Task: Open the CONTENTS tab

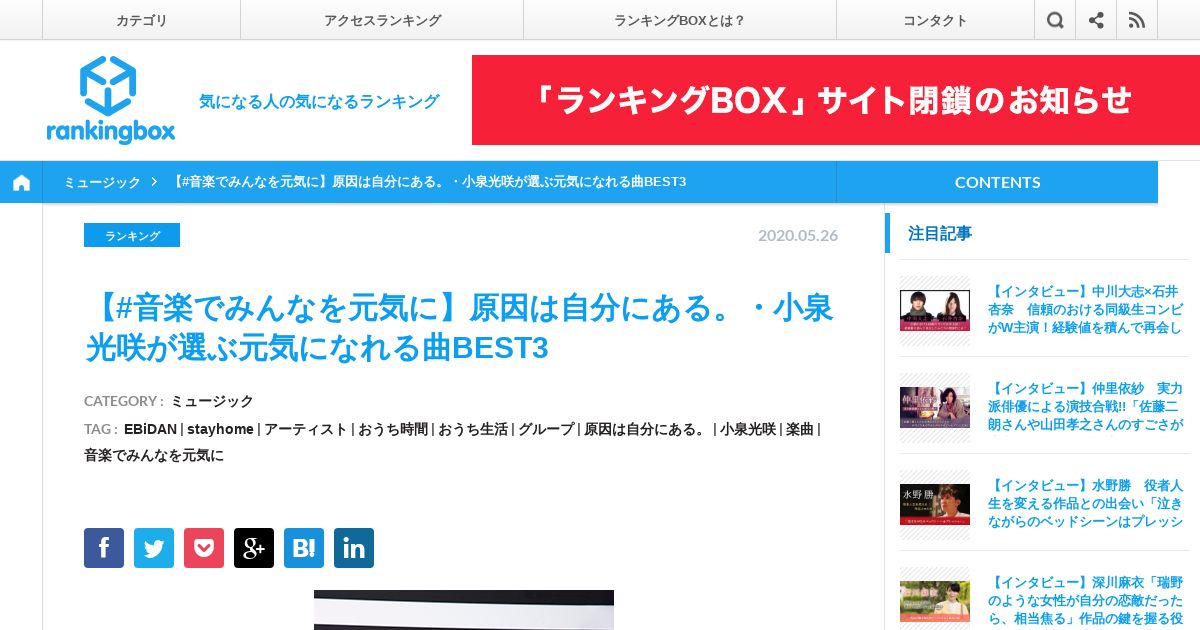Action: 997,182
